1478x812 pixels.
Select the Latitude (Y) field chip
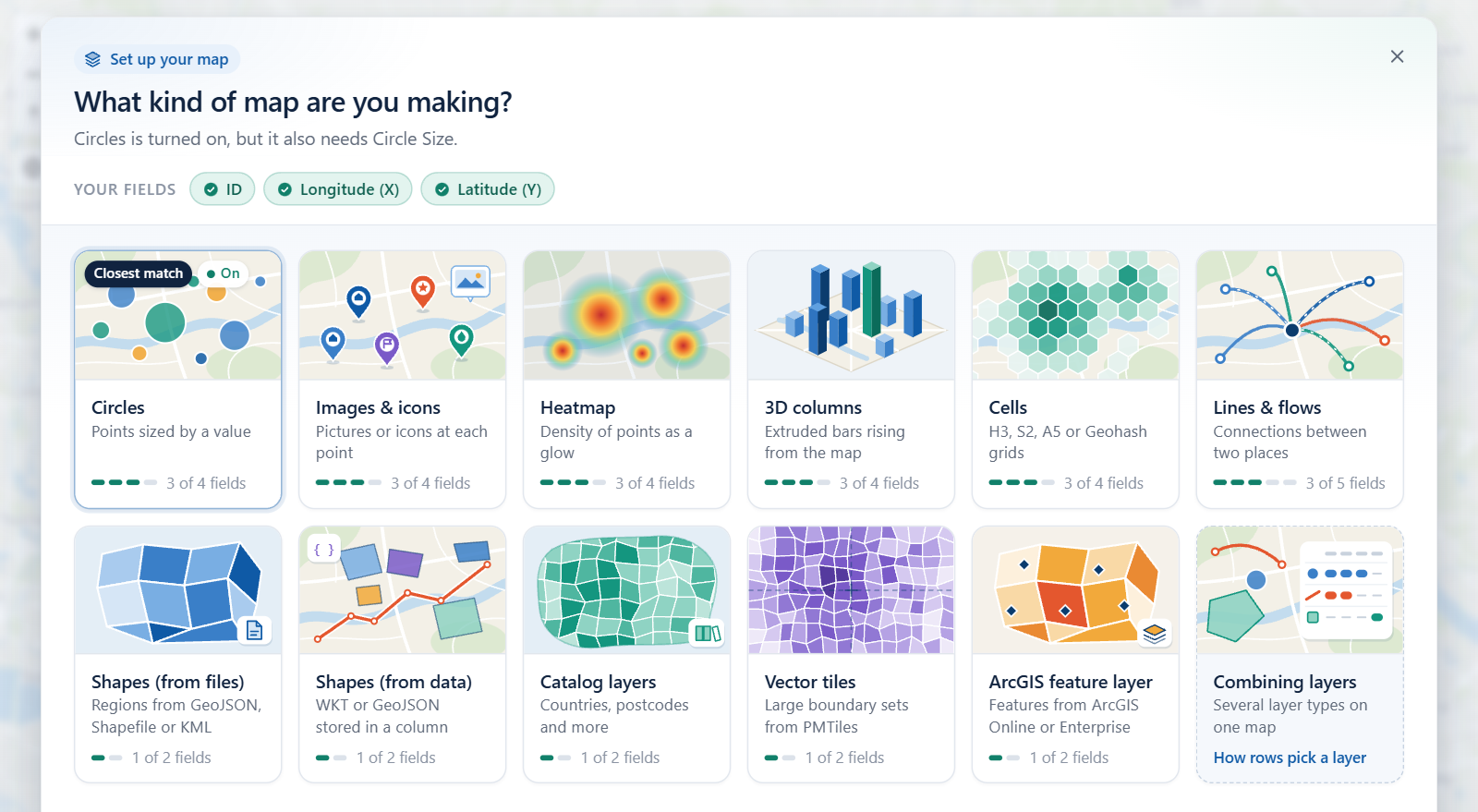pyautogui.click(x=488, y=189)
